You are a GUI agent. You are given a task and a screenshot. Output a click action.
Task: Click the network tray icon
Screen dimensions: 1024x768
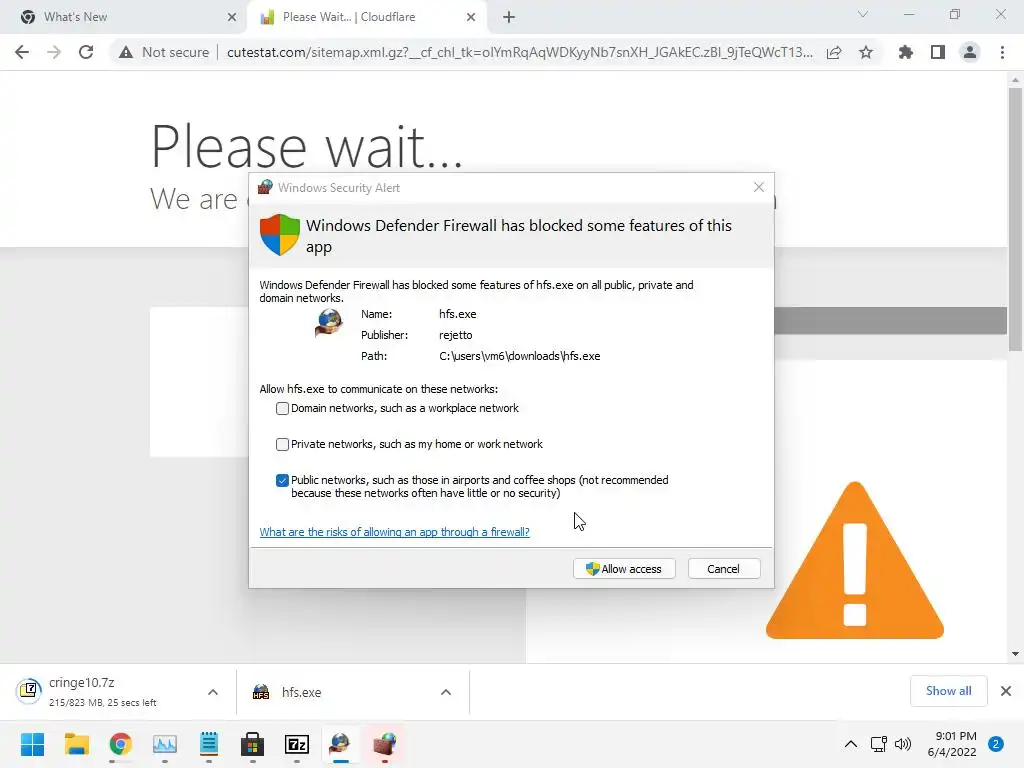[x=878, y=744]
